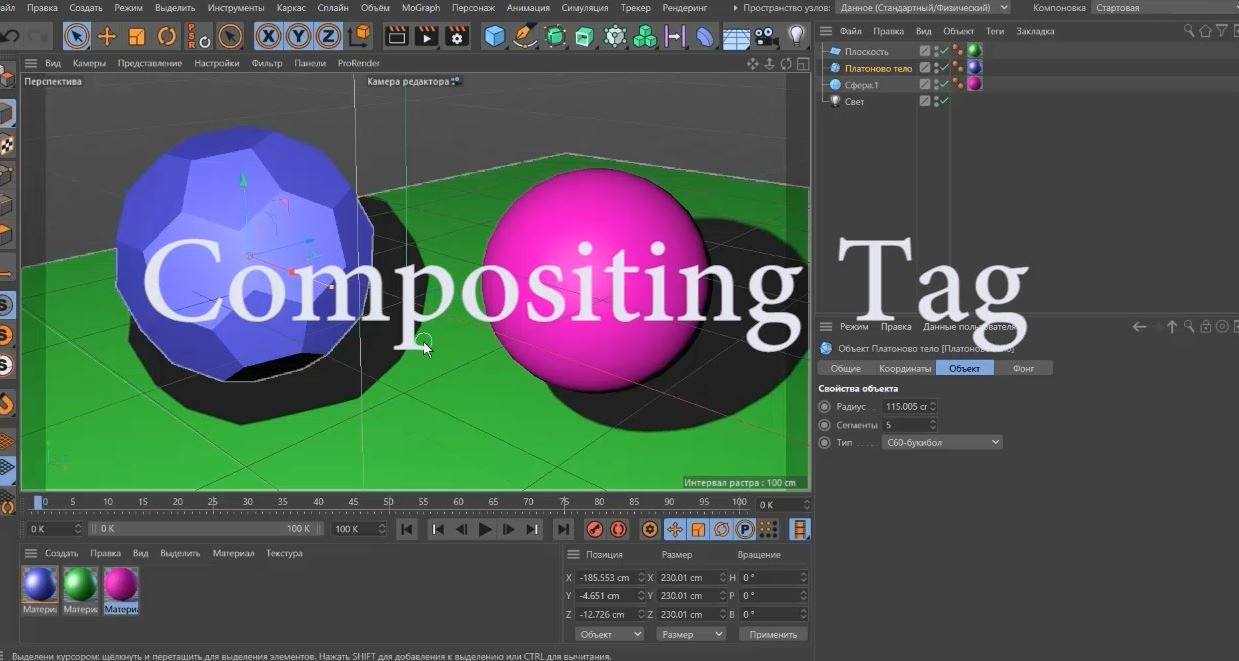Render the active view
This screenshot has height=661, width=1239.
pos(397,37)
